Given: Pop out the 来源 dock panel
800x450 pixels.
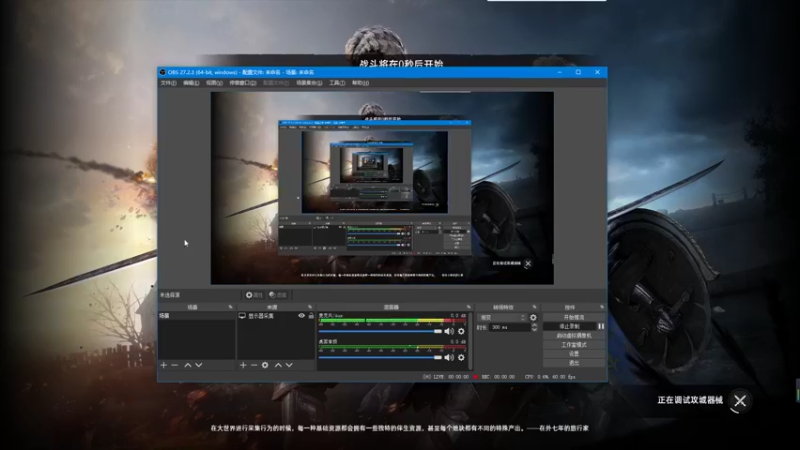Looking at the screenshot, I should 310,307.
